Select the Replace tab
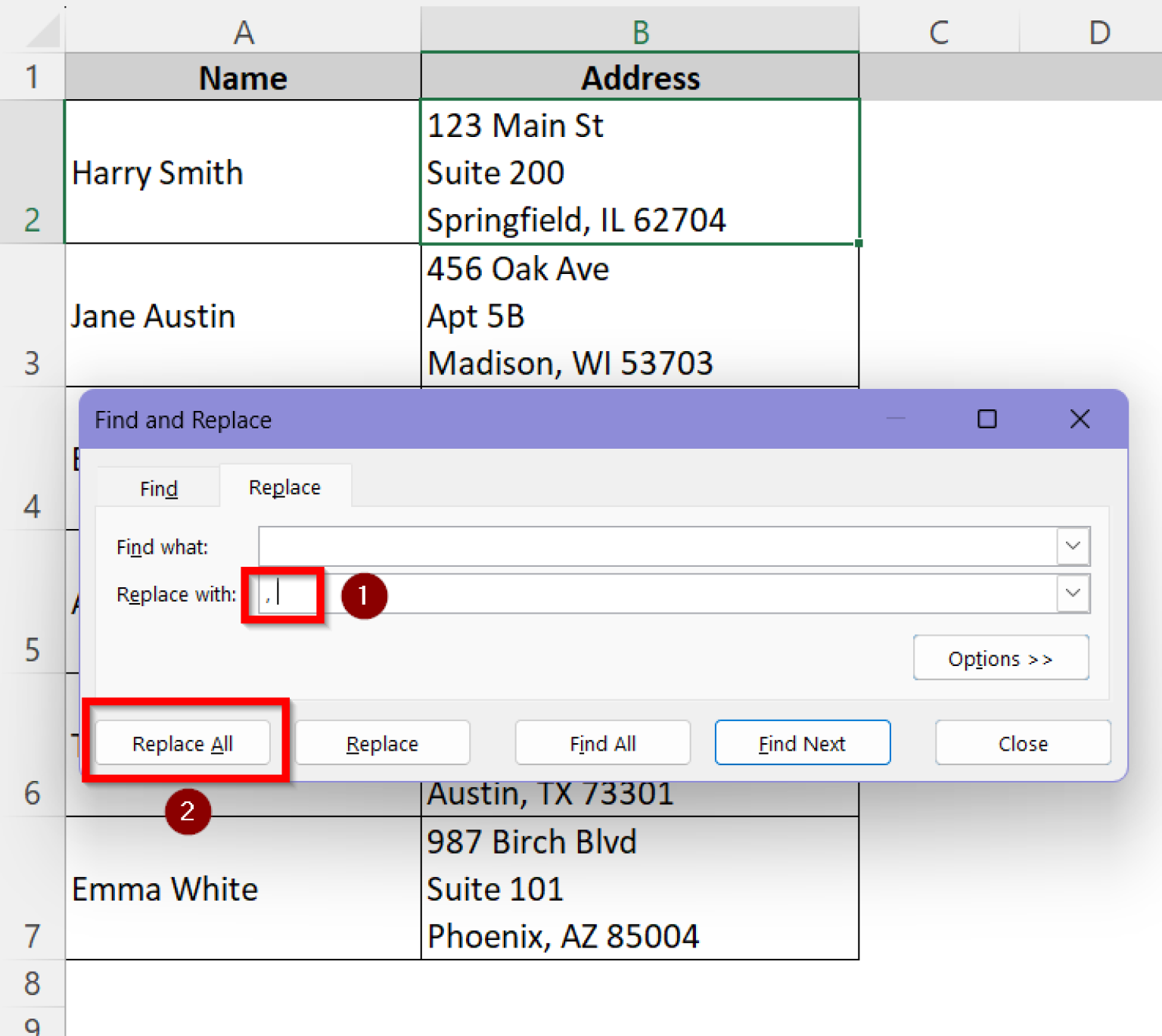 coord(284,487)
